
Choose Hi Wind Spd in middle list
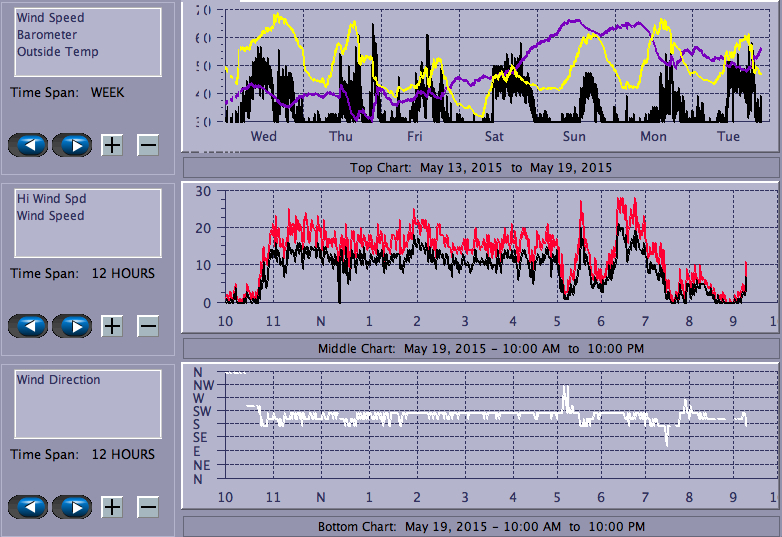coord(51,199)
